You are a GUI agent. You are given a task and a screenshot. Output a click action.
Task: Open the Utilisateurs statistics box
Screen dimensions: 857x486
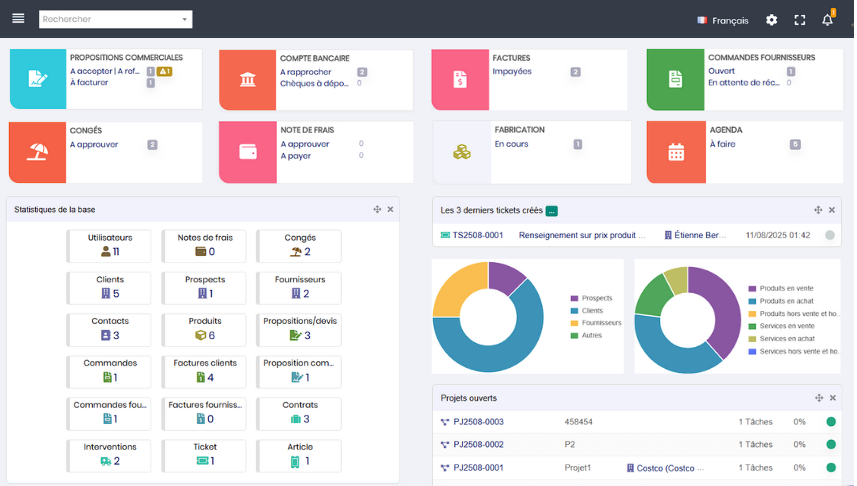coord(110,245)
